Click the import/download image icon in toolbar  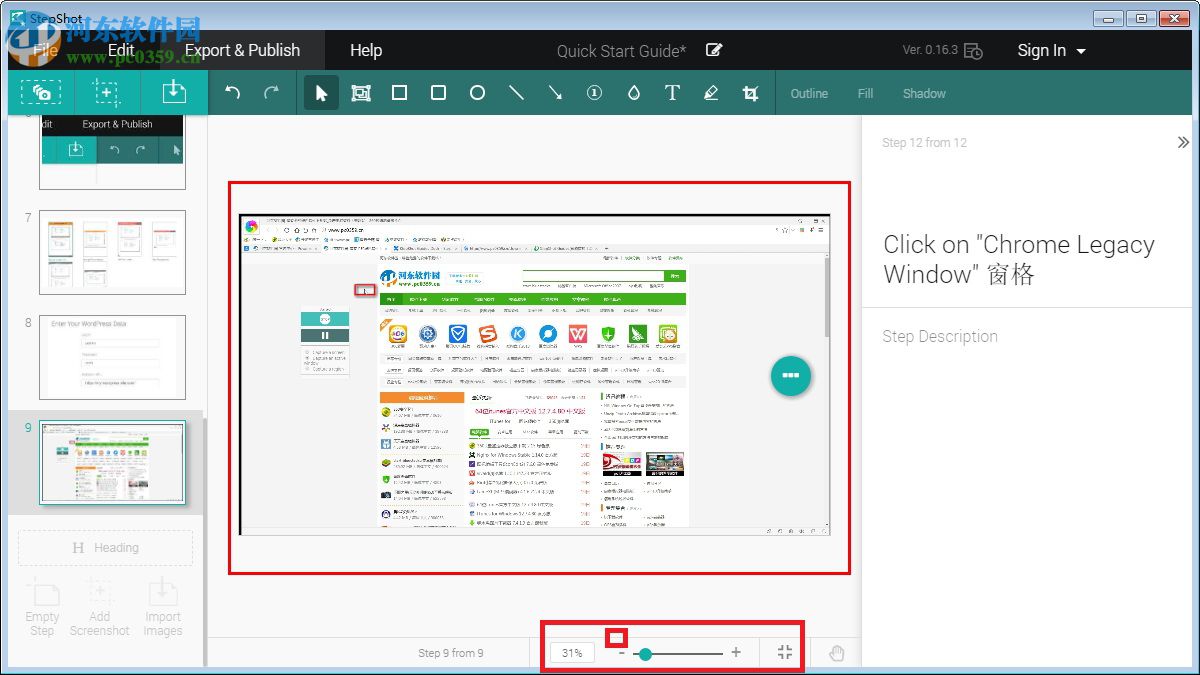174,92
